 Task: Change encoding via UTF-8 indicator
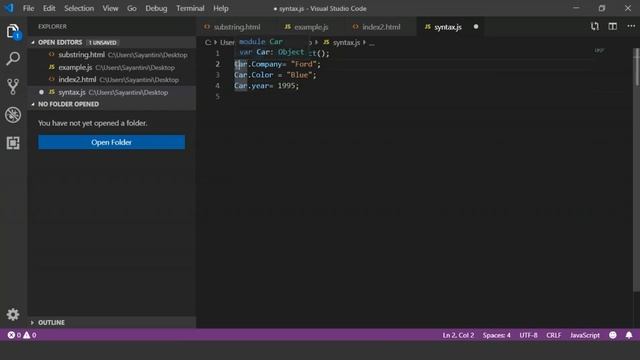point(528,335)
